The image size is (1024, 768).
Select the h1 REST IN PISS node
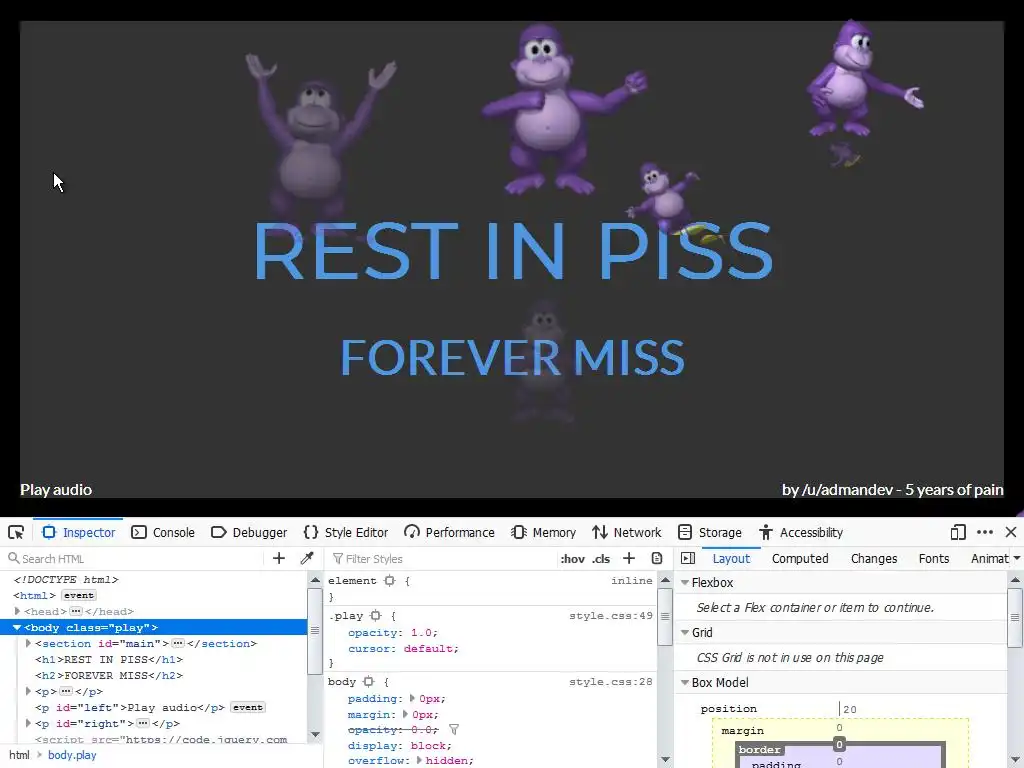[109, 660]
